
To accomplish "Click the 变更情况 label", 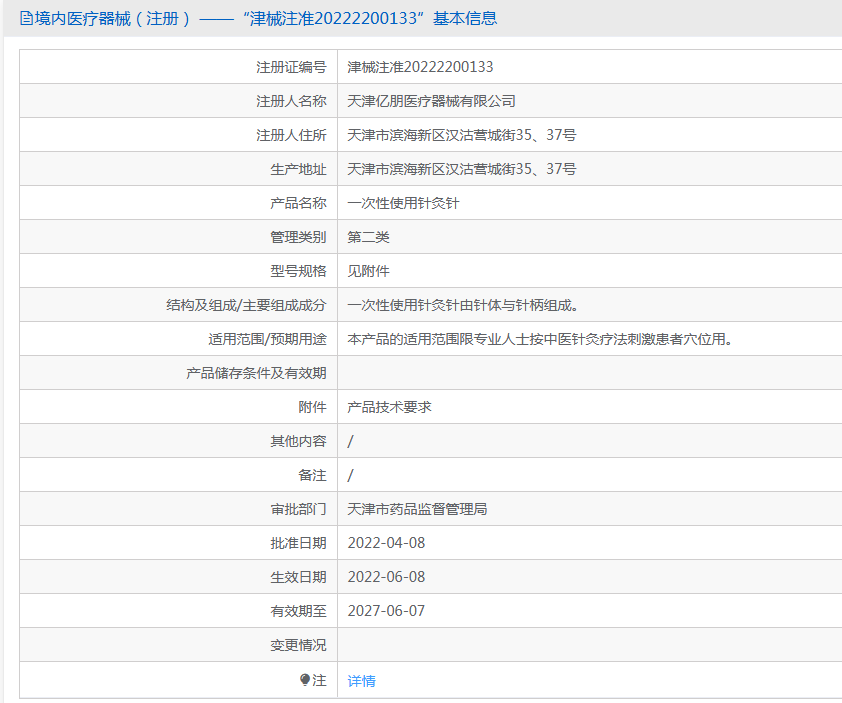I will pos(298,645).
